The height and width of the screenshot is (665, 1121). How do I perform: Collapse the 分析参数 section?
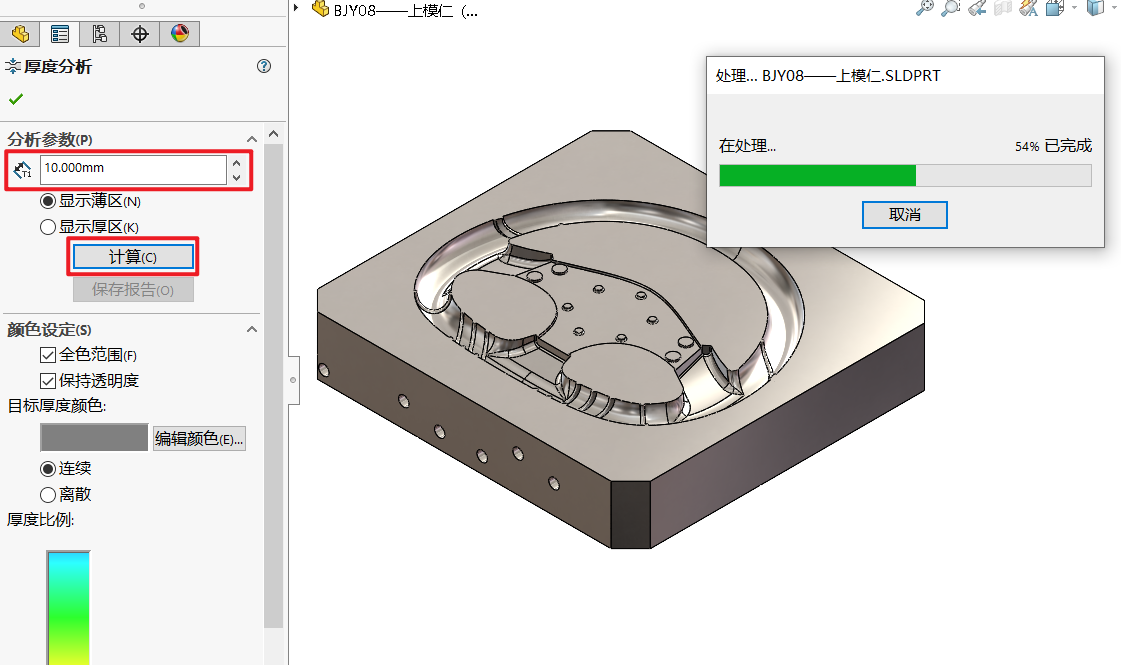252,139
